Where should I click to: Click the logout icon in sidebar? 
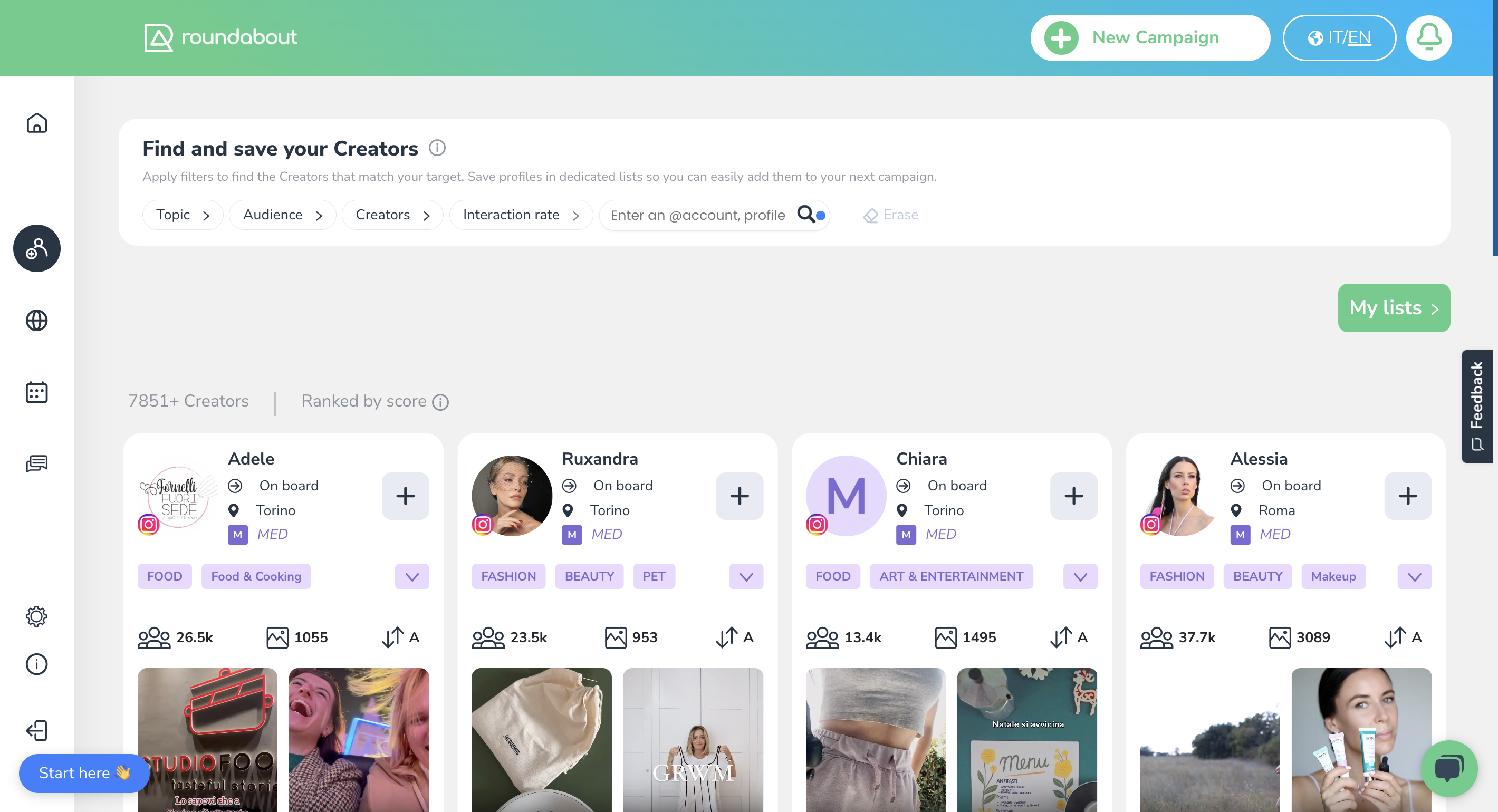pos(36,730)
